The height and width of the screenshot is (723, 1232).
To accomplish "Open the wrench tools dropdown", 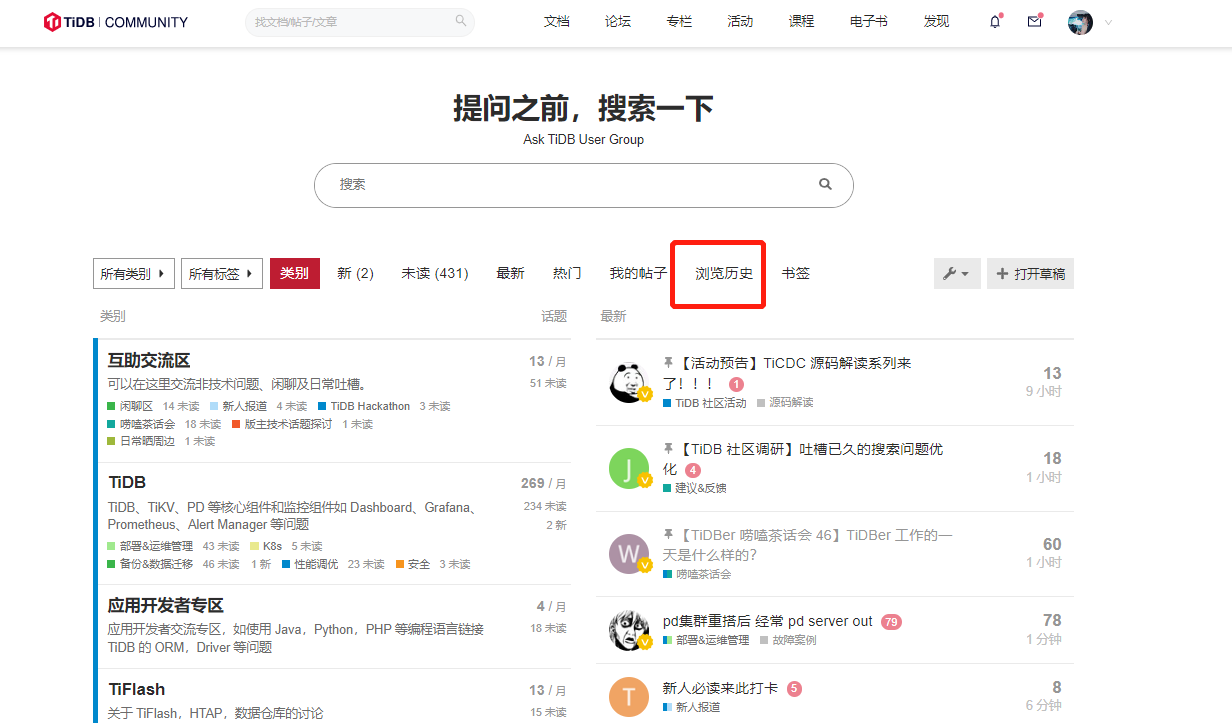I will pyautogui.click(x=957, y=273).
